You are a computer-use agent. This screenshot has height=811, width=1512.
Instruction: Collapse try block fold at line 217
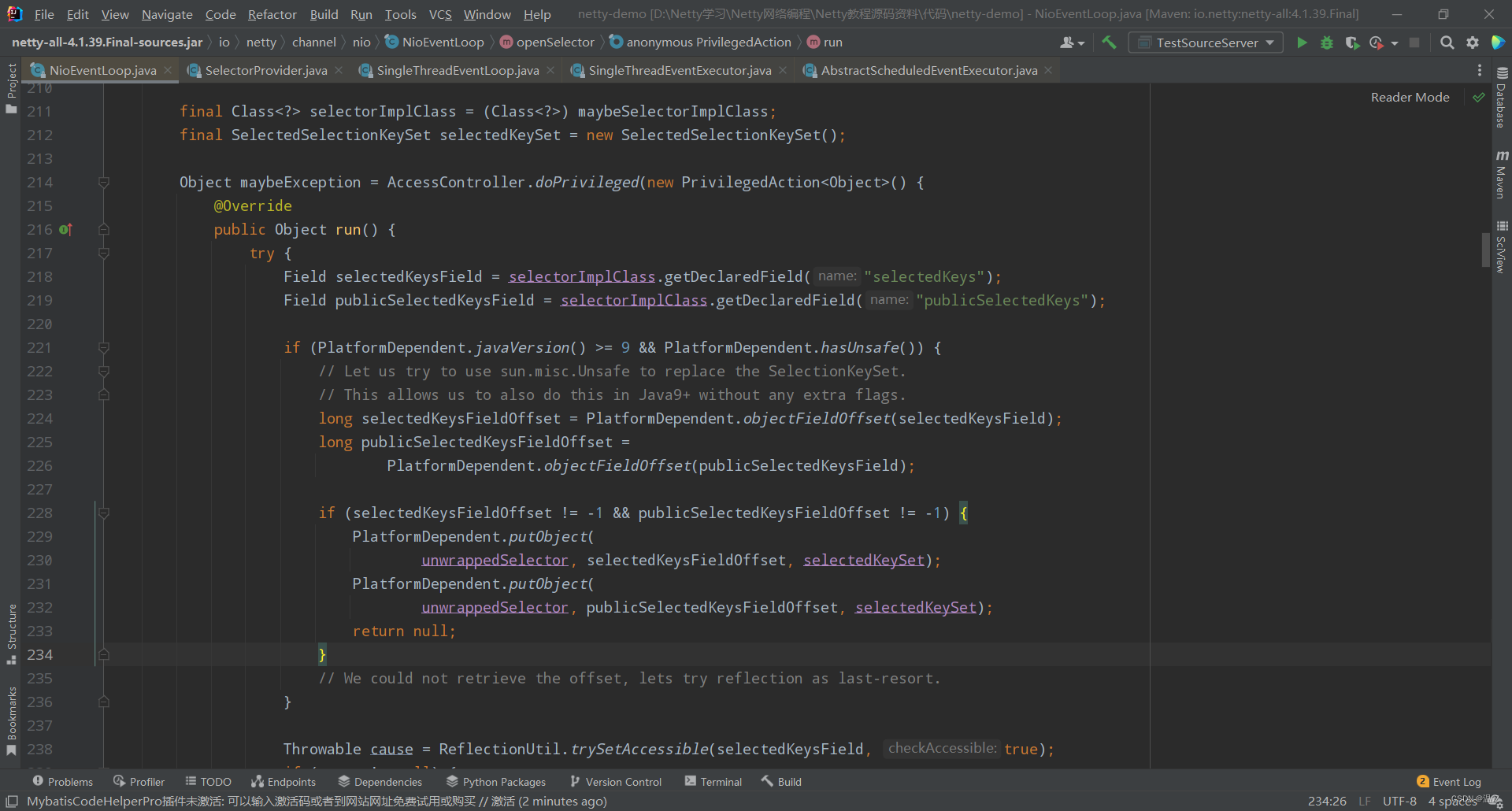[103, 253]
